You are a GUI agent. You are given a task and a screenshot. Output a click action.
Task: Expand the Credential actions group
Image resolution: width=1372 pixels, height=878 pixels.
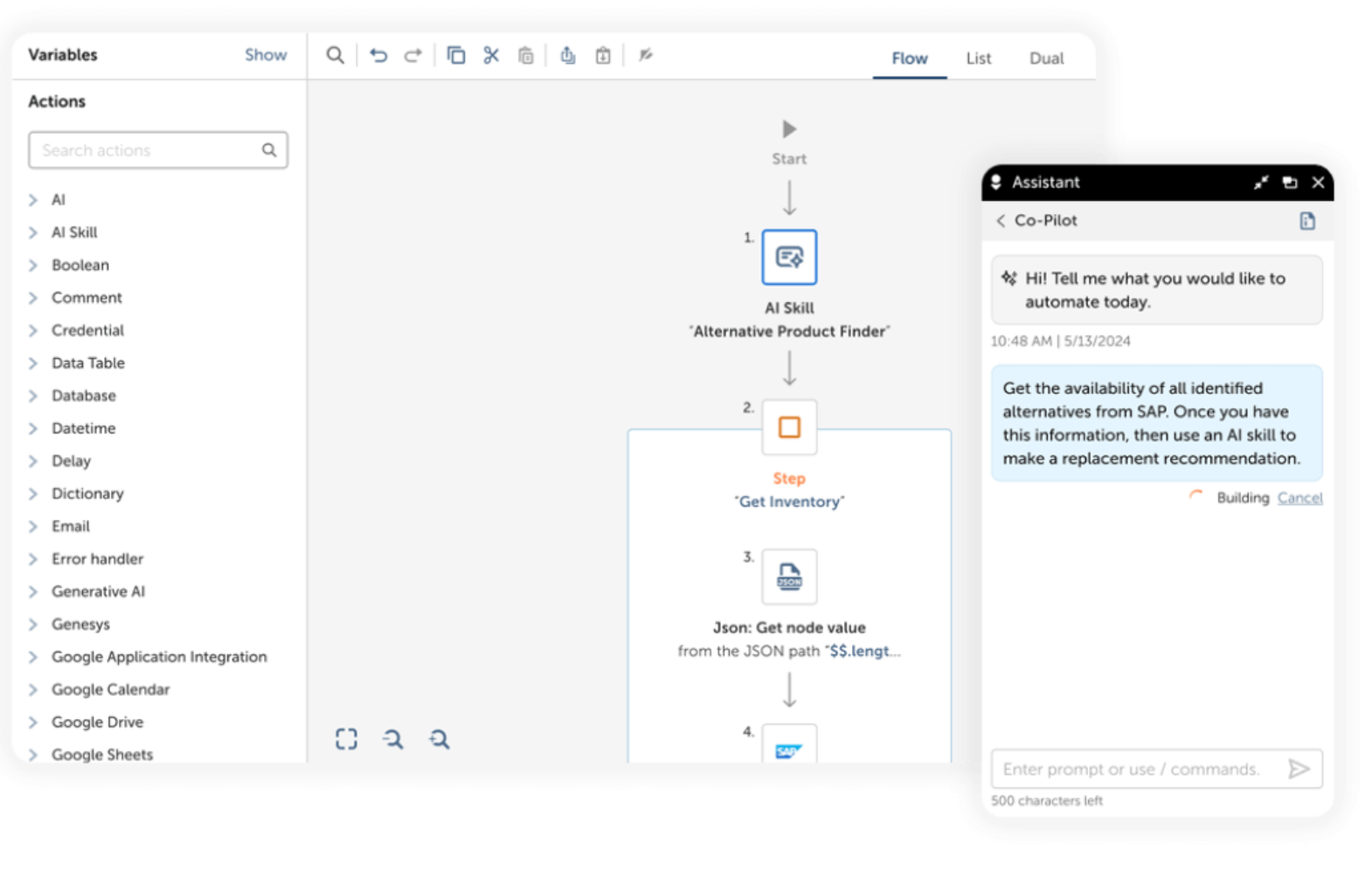pyautogui.click(x=33, y=330)
